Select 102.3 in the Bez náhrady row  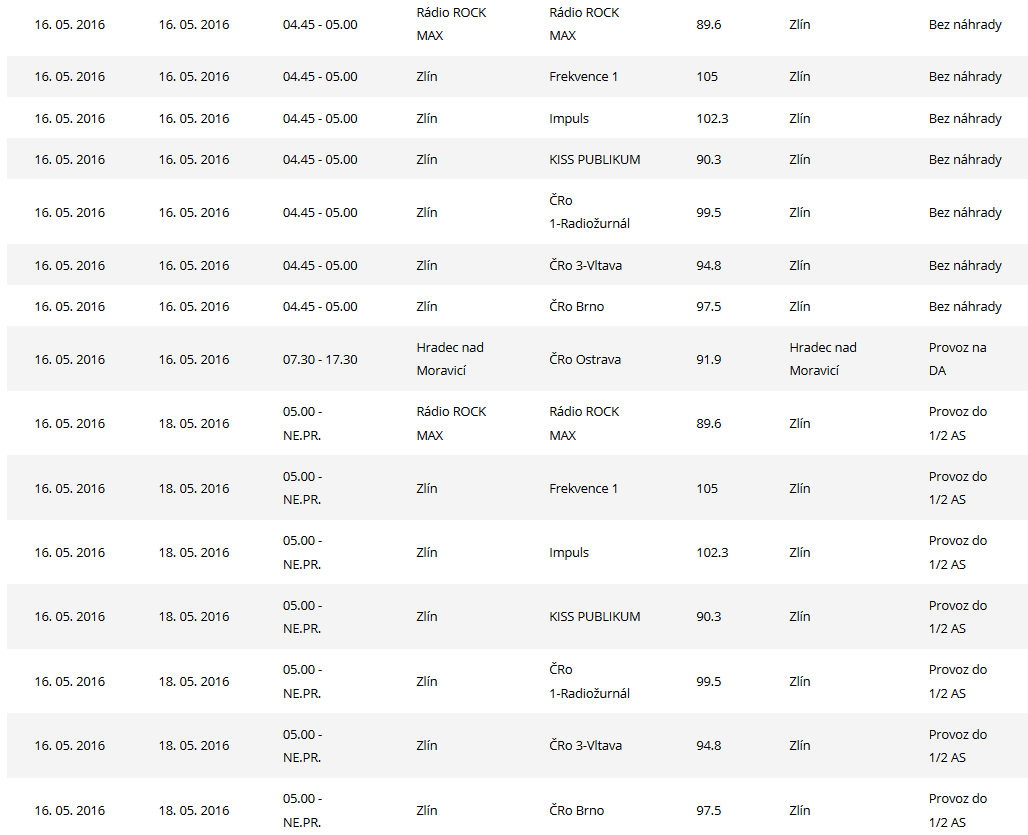pyautogui.click(x=712, y=119)
